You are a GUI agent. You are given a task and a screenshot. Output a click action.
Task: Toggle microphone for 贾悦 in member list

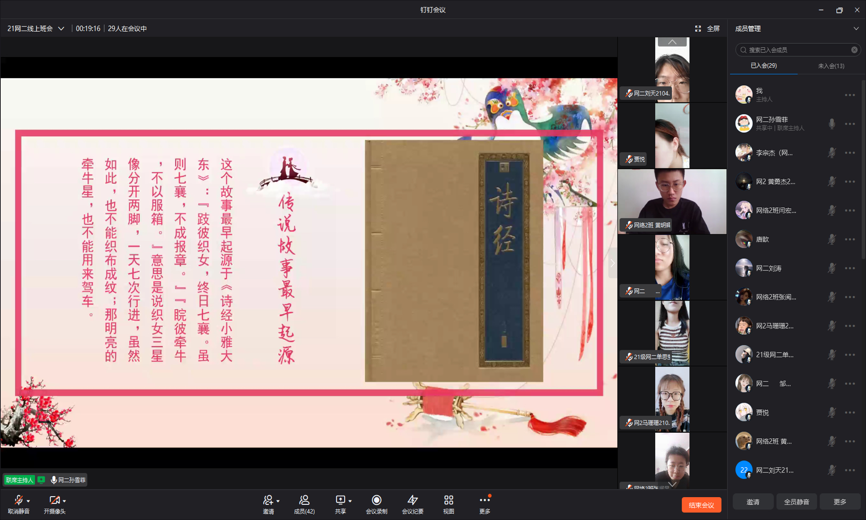point(831,412)
